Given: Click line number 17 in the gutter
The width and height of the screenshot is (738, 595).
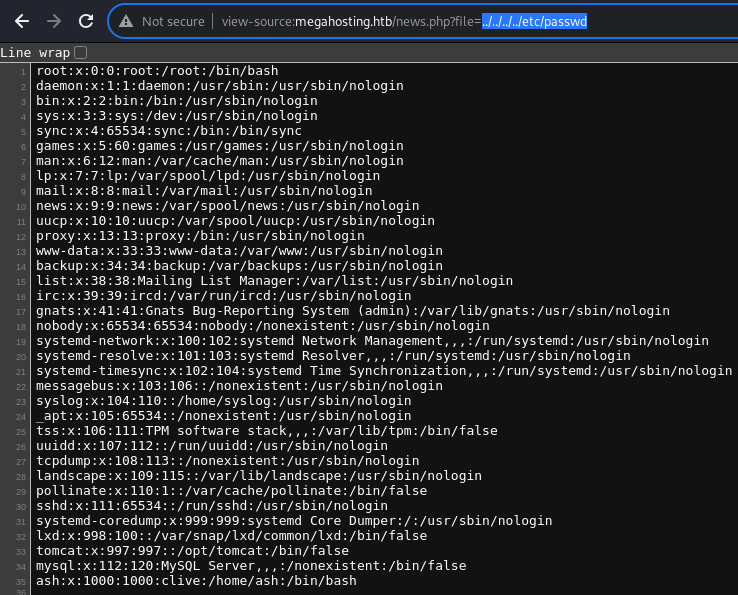Looking at the screenshot, I should coord(21,312).
